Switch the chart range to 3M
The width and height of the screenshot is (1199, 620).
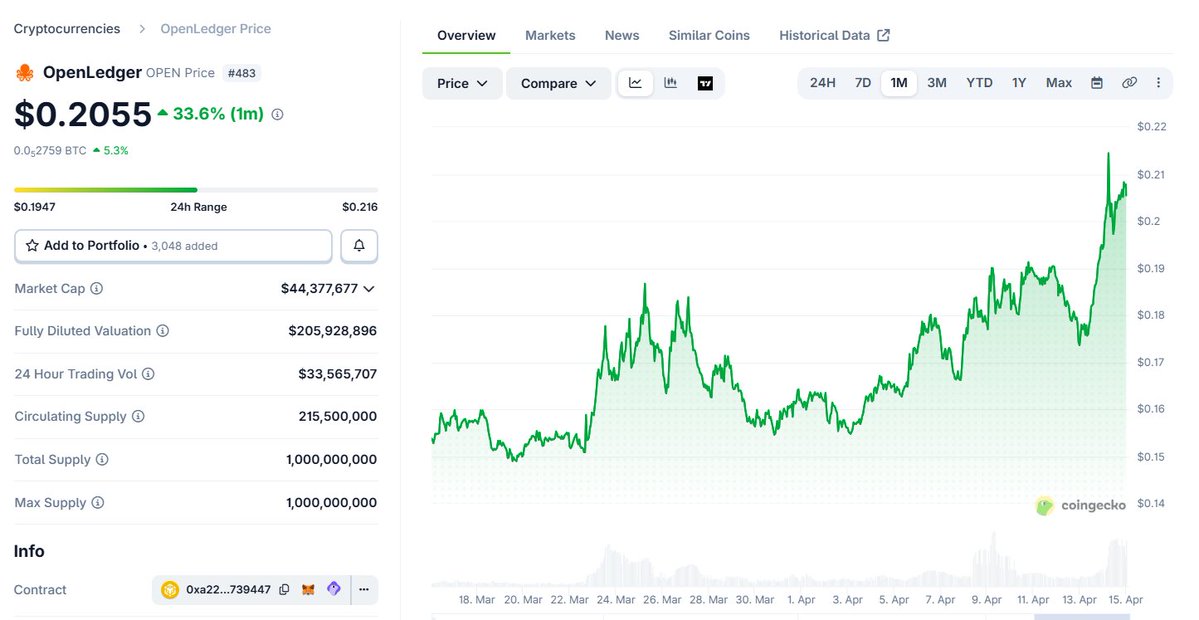tap(937, 83)
